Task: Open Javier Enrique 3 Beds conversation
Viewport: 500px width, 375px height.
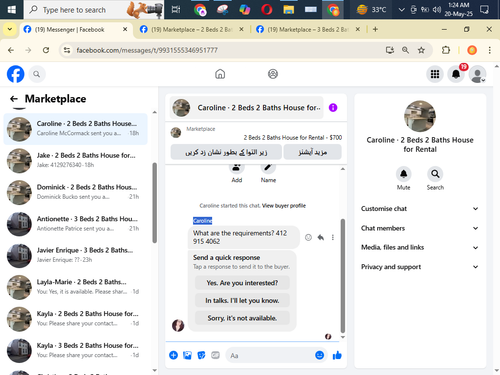Action: 76,256
